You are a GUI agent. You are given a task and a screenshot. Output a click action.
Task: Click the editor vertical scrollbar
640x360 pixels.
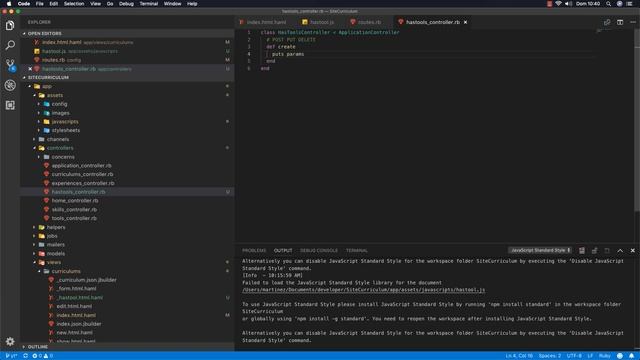pyautogui.click(x=637, y=120)
